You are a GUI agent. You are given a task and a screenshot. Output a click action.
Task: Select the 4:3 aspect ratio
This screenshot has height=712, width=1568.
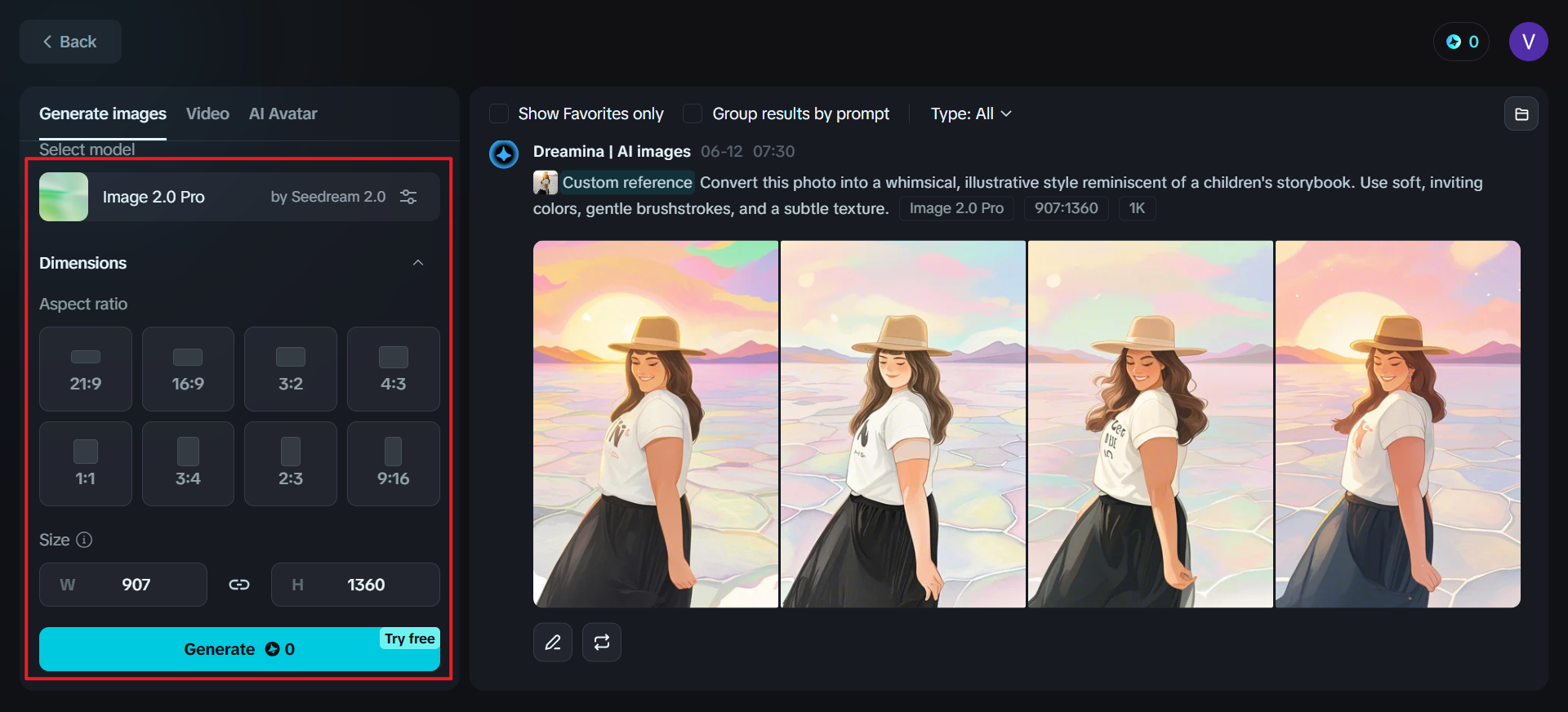click(394, 369)
